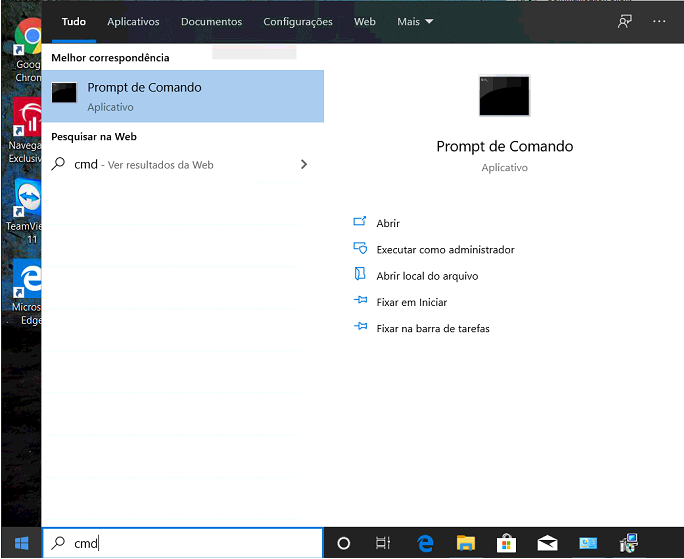Click the Pesquisar na Web heading

click(94, 137)
